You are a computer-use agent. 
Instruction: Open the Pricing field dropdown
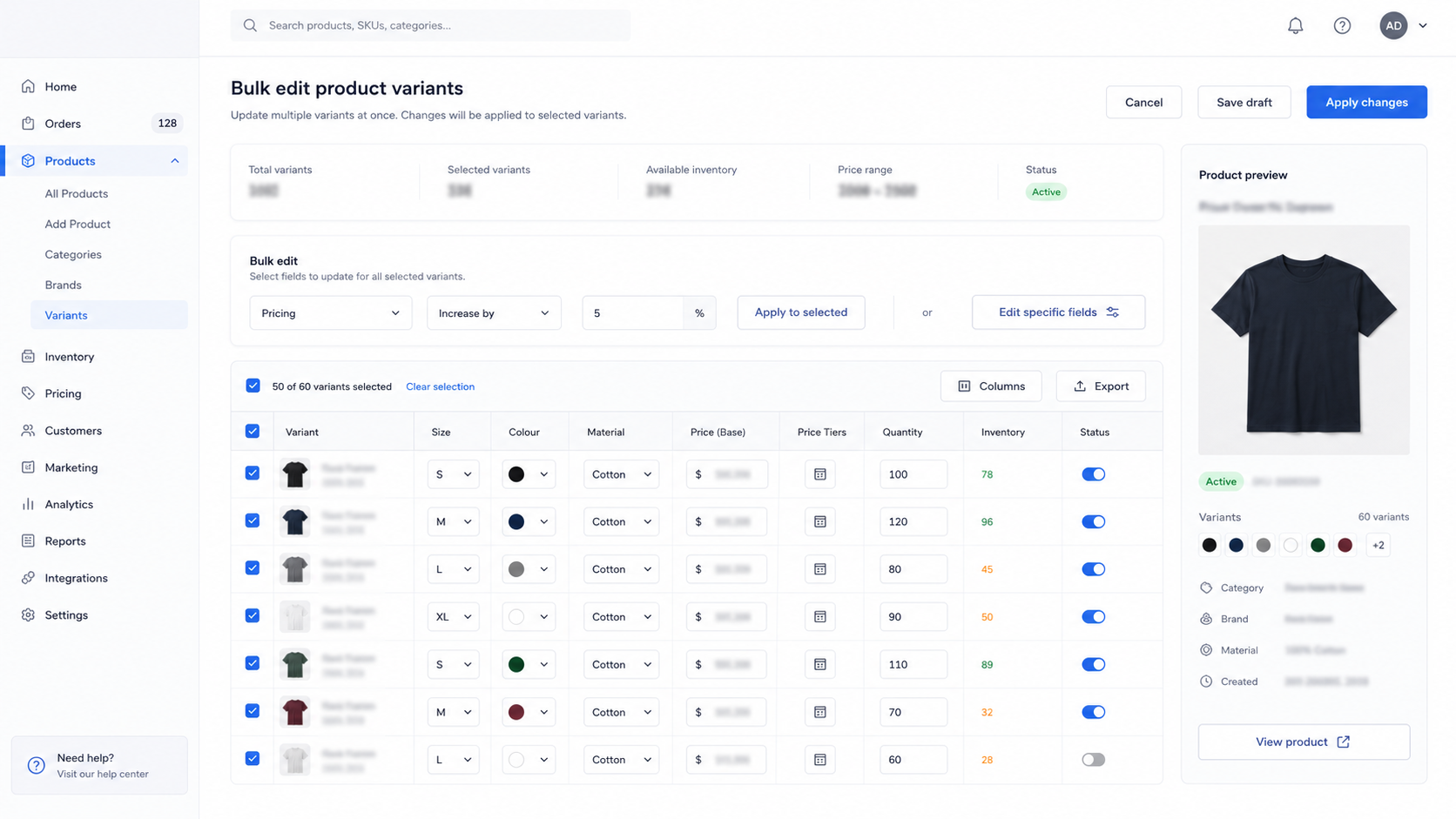click(330, 312)
